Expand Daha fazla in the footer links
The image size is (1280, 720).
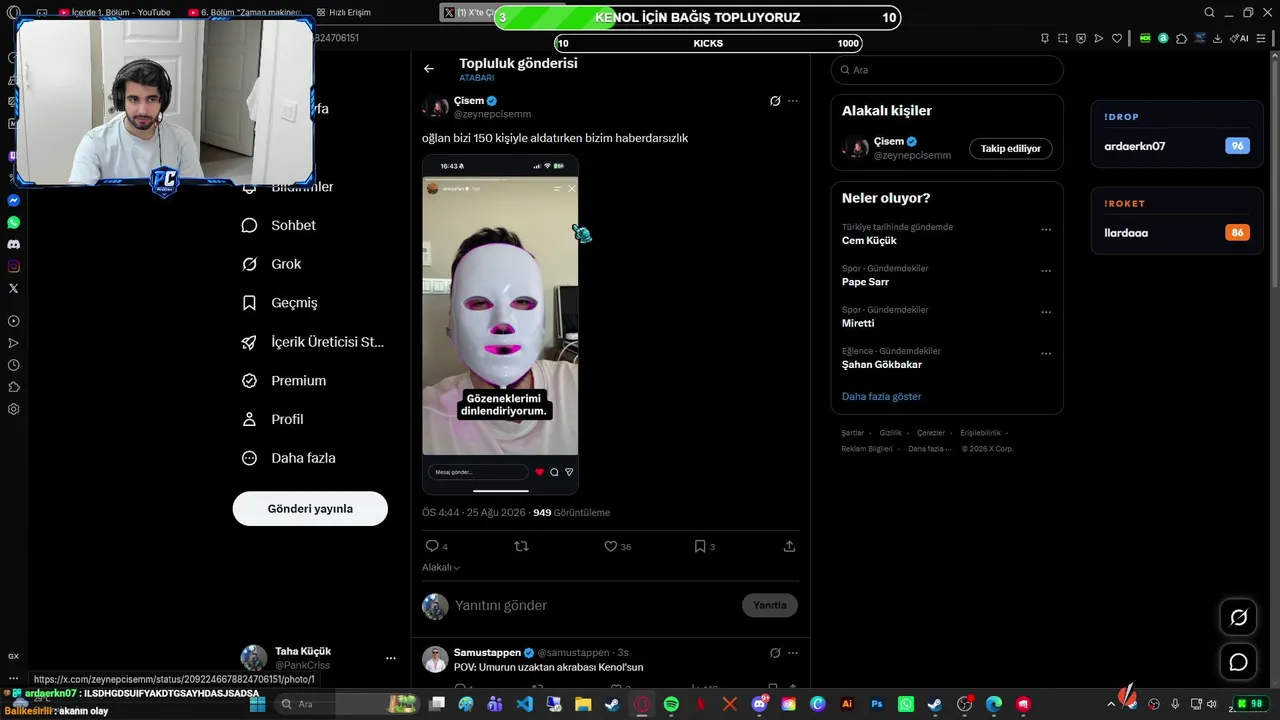pos(930,449)
